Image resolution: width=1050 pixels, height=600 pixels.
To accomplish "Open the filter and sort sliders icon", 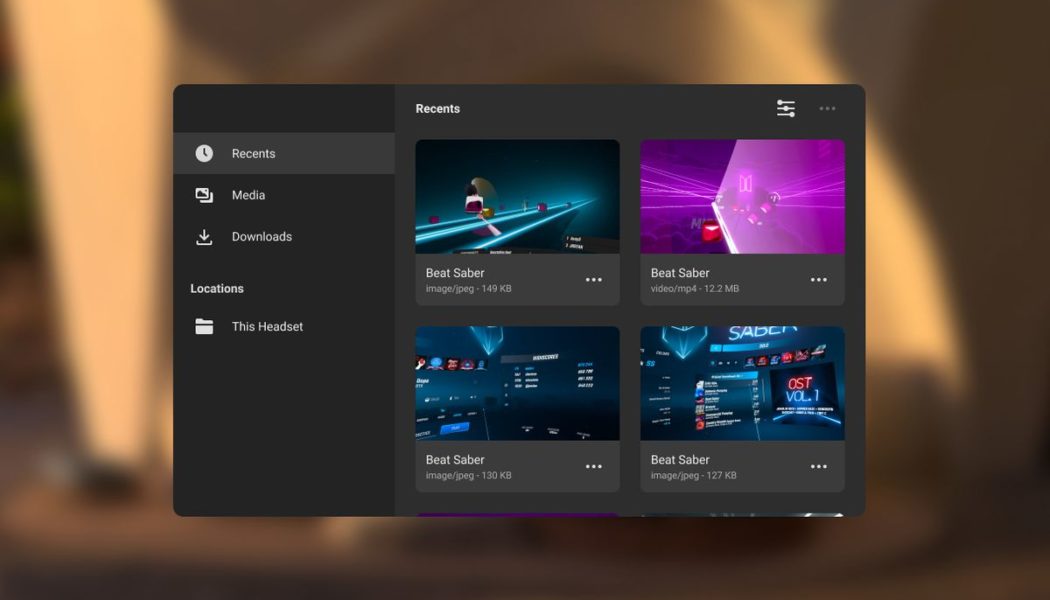I will click(786, 108).
